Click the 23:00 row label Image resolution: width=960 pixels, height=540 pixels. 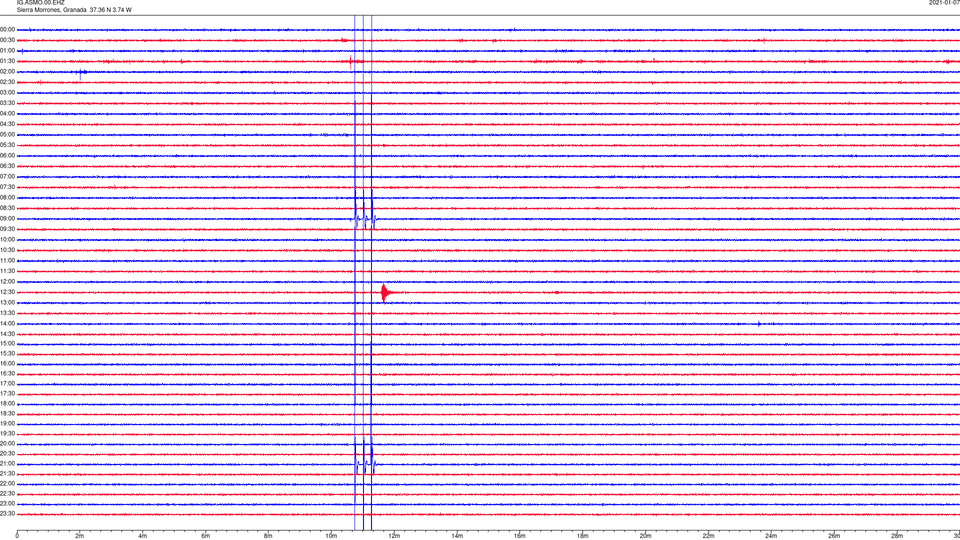[x=7, y=503]
